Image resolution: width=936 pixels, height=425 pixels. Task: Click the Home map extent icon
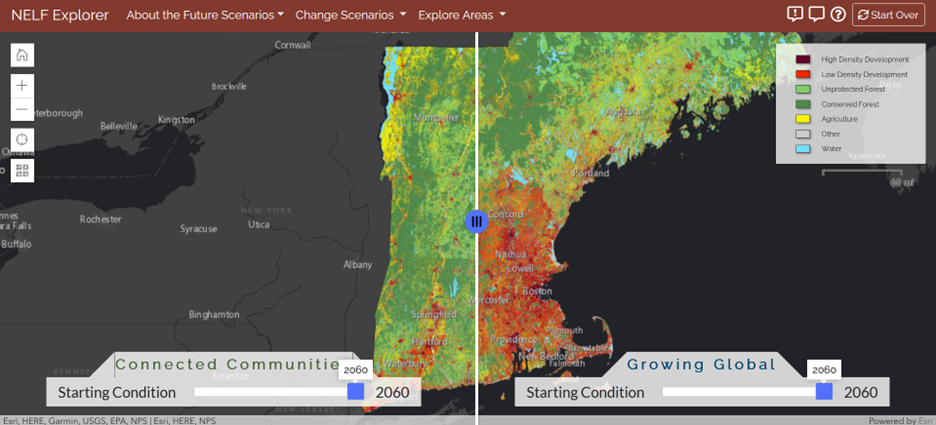coord(22,55)
